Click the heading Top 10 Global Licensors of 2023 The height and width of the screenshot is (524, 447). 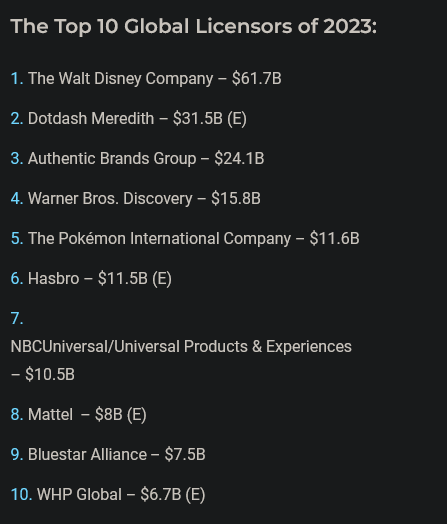193,26
